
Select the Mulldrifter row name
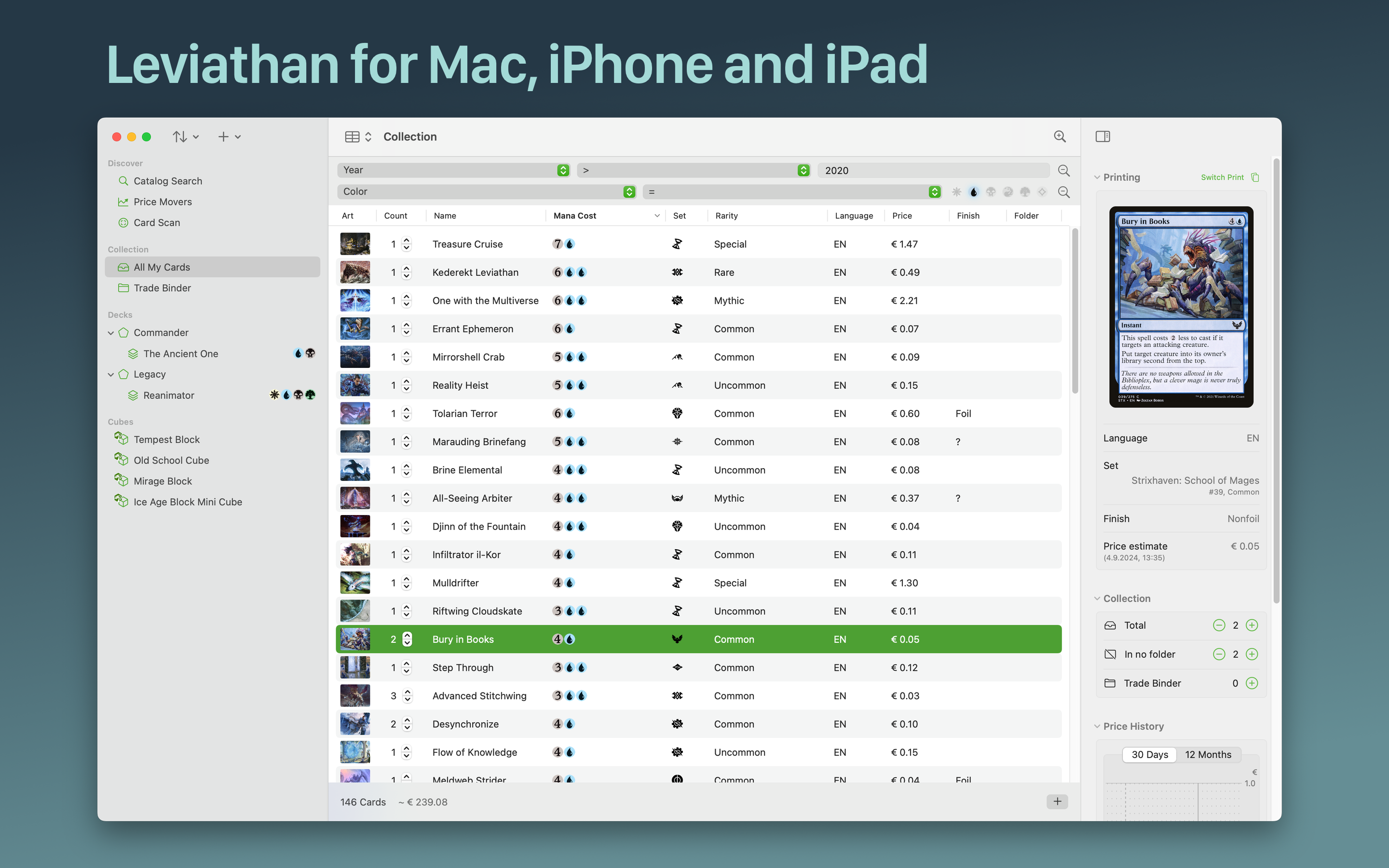[455, 583]
